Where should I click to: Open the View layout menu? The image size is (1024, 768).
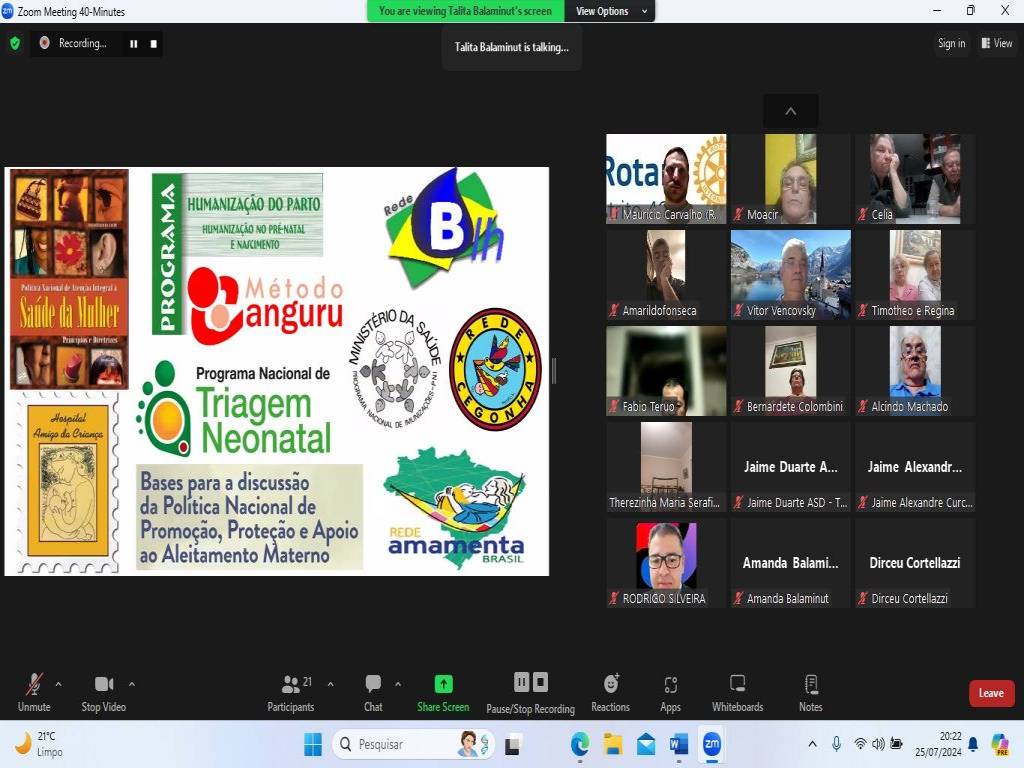(997, 43)
